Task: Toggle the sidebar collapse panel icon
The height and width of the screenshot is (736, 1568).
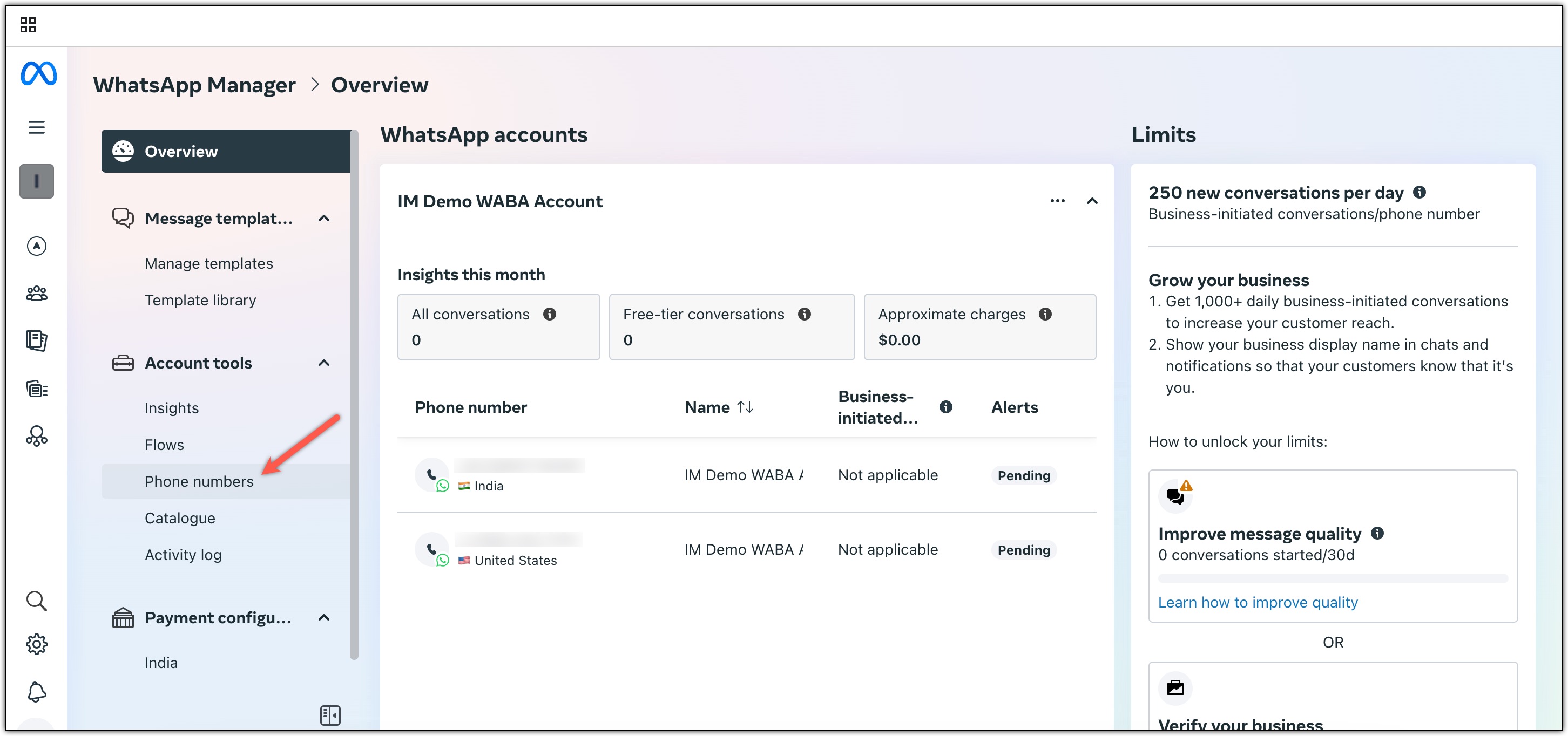Action: (330, 715)
